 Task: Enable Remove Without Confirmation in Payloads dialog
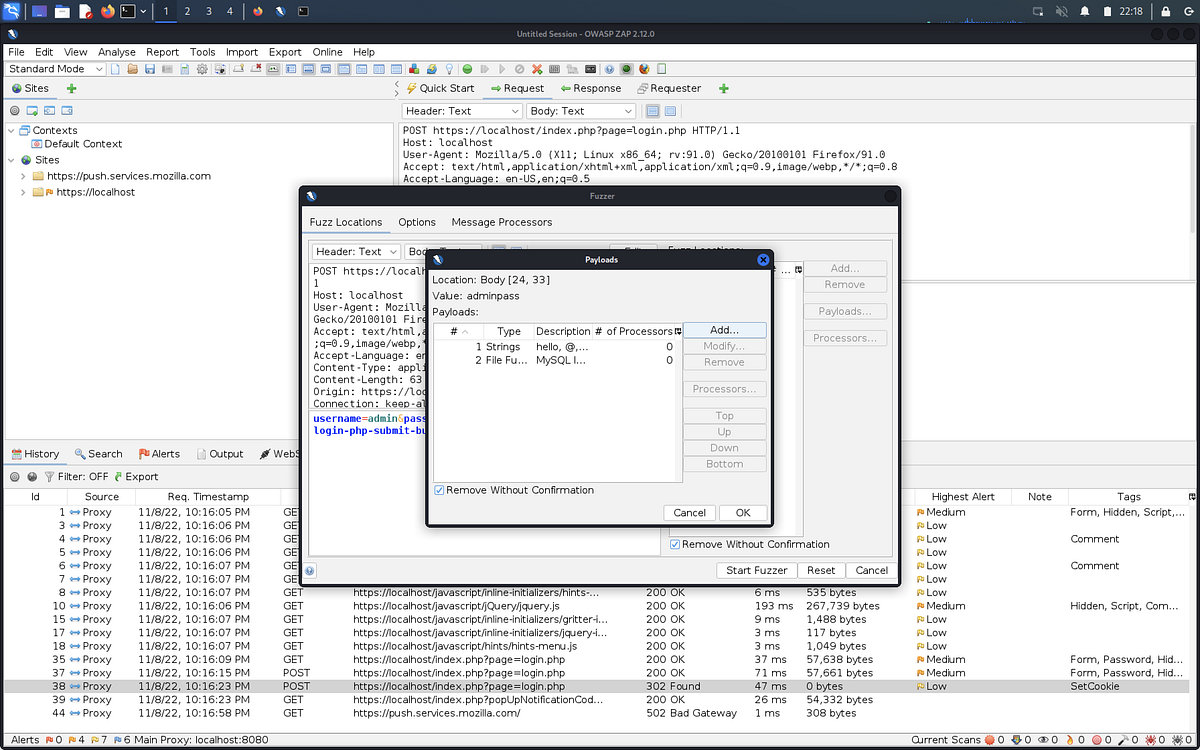[x=439, y=490]
